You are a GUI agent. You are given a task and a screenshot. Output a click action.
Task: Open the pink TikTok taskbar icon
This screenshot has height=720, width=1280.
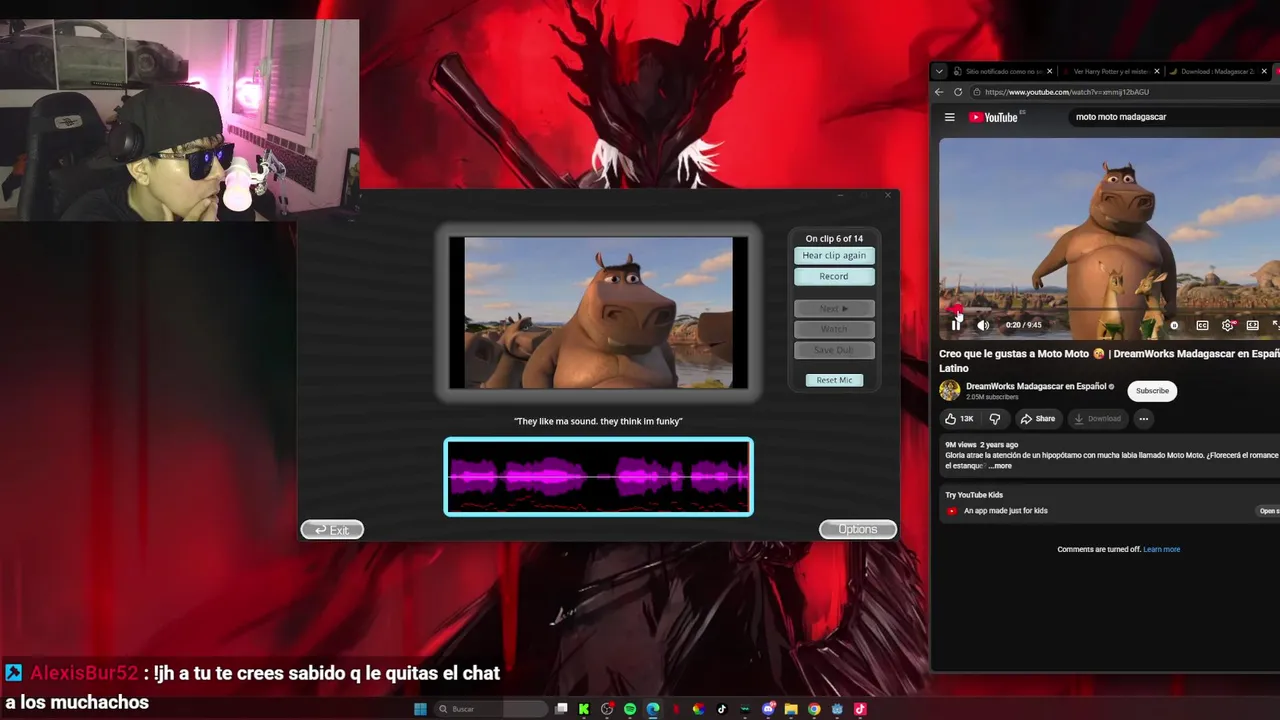(860, 709)
